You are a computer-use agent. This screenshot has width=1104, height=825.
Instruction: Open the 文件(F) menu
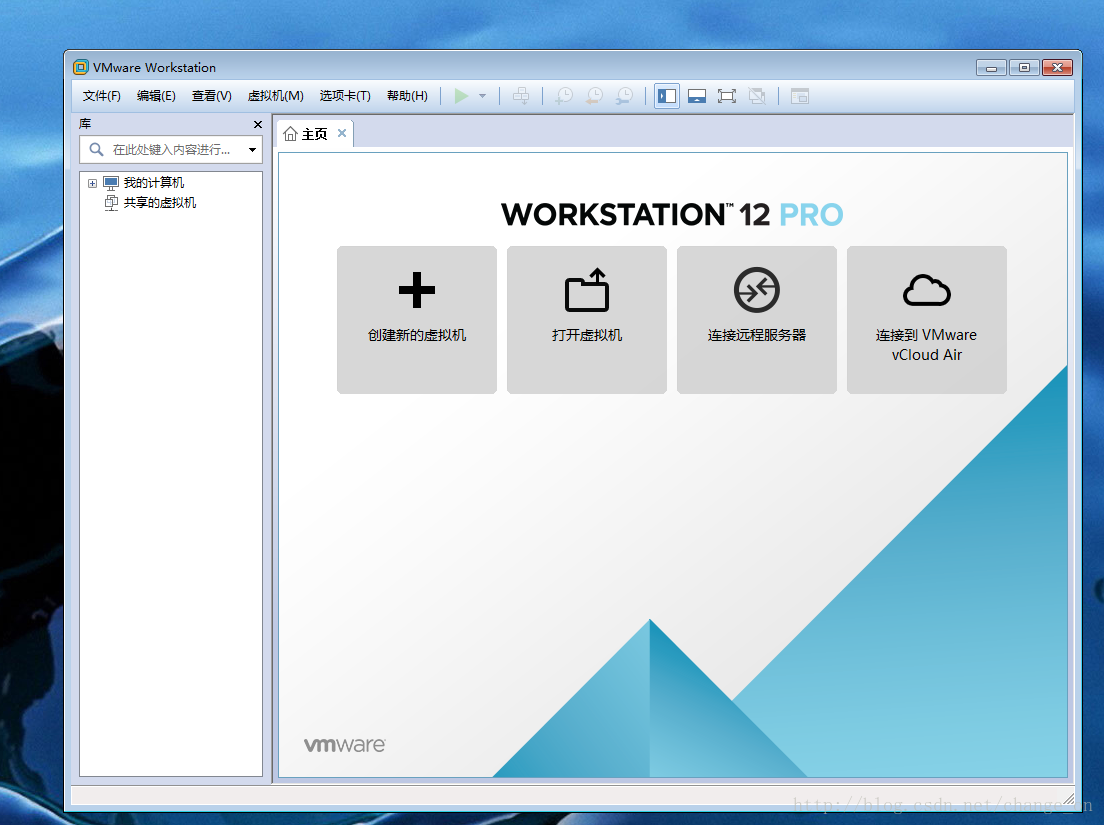pyautogui.click(x=101, y=96)
